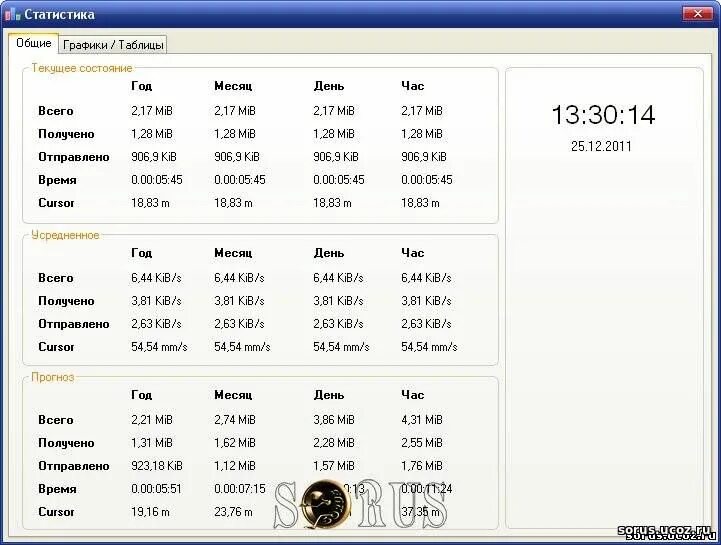Click Всего label in Текущее состояние
The image size is (721, 545).
[x=56, y=111]
